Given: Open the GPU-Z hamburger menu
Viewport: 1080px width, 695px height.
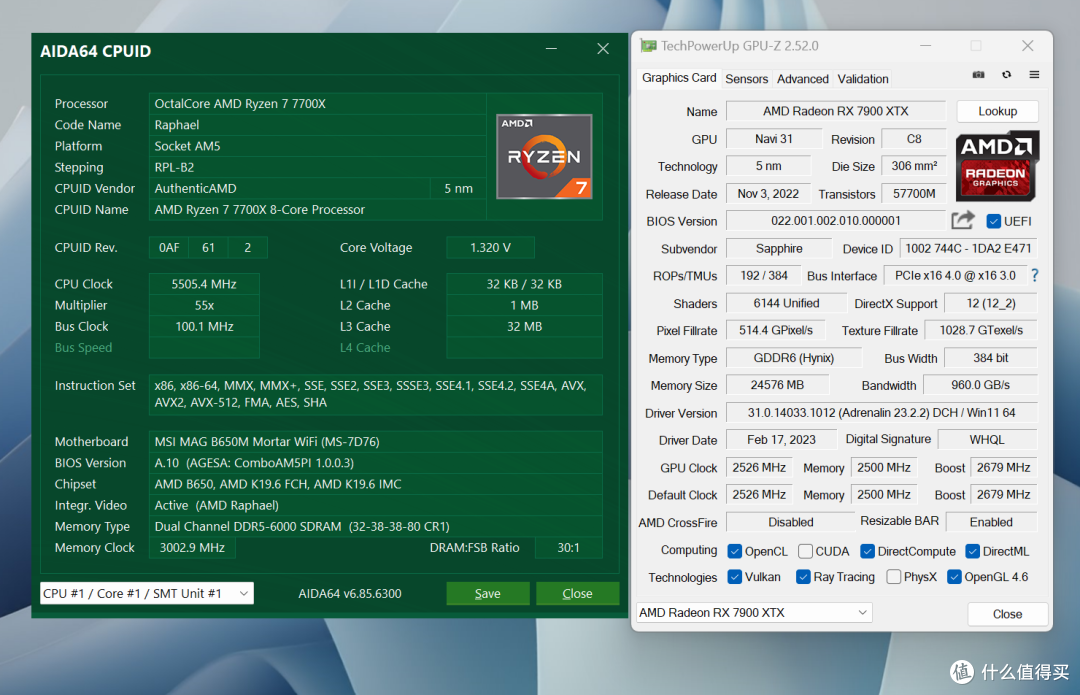Looking at the screenshot, I should (1034, 74).
